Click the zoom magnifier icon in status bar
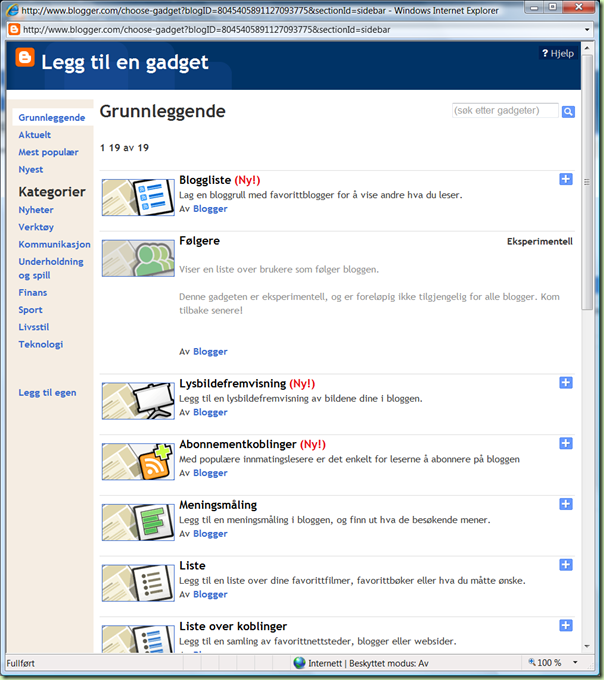The height and width of the screenshot is (680, 604). pos(532,662)
